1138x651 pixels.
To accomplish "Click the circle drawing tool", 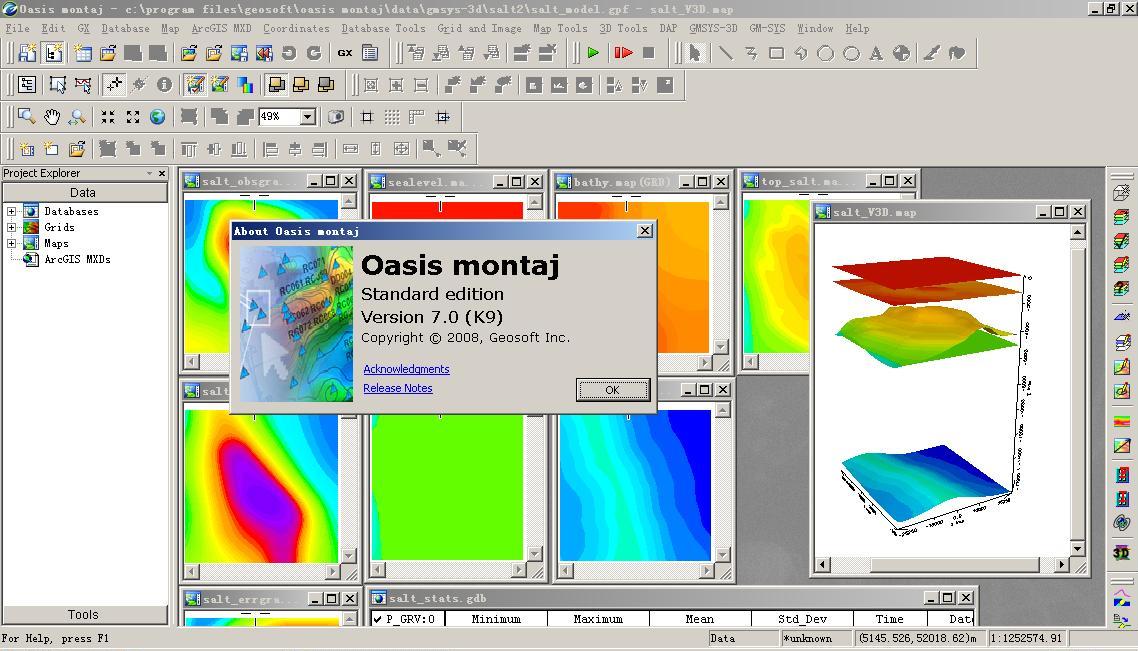I will tap(825, 53).
